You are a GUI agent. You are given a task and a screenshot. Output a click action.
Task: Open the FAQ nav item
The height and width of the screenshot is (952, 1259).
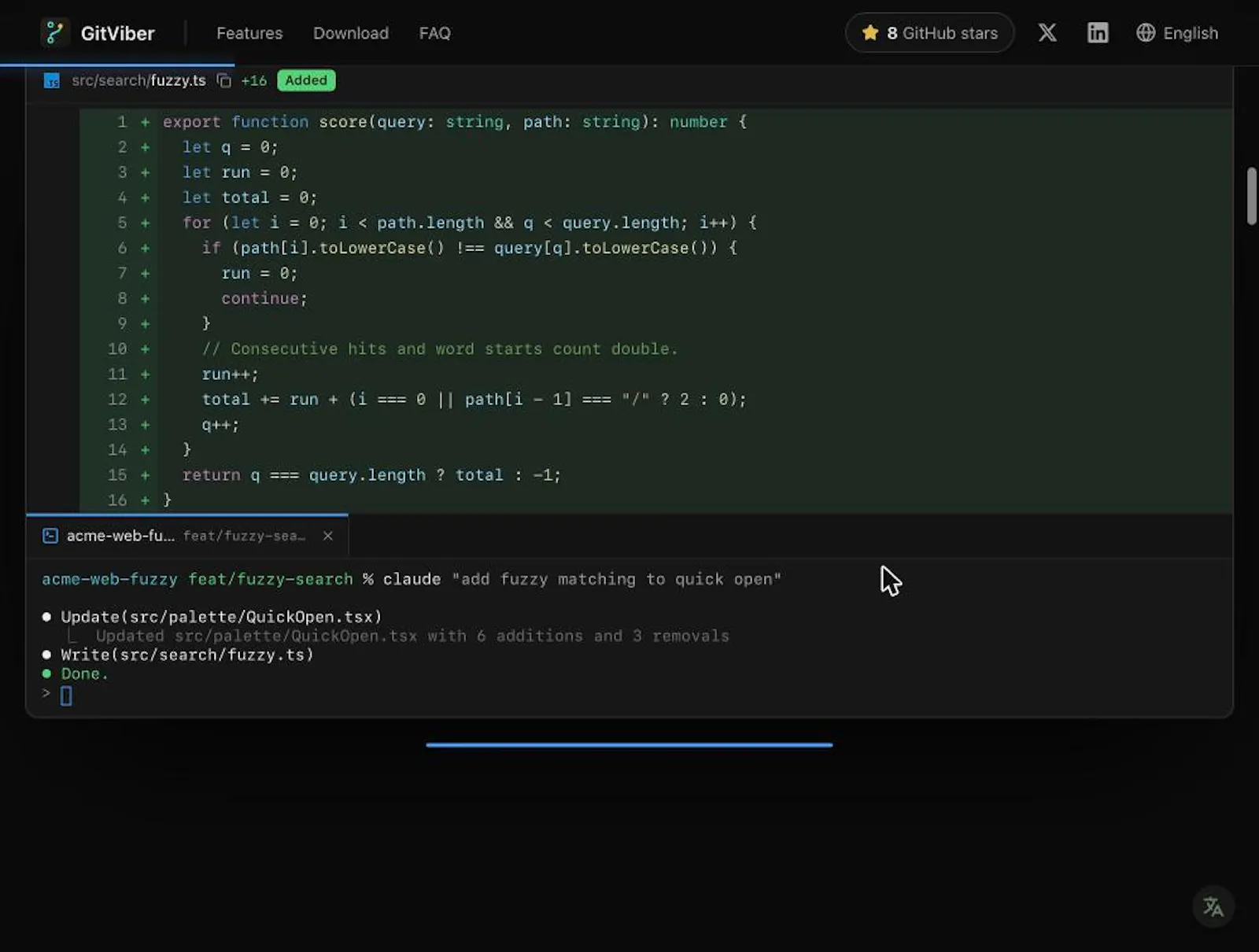[x=435, y=33]
